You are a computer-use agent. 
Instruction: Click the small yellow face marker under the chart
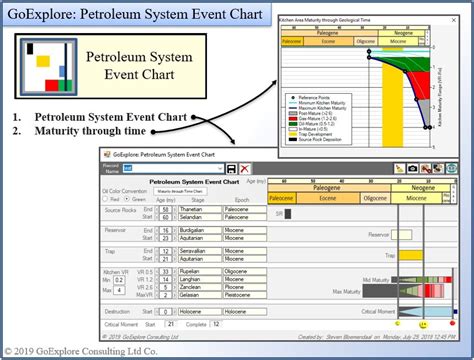[397, 323]
